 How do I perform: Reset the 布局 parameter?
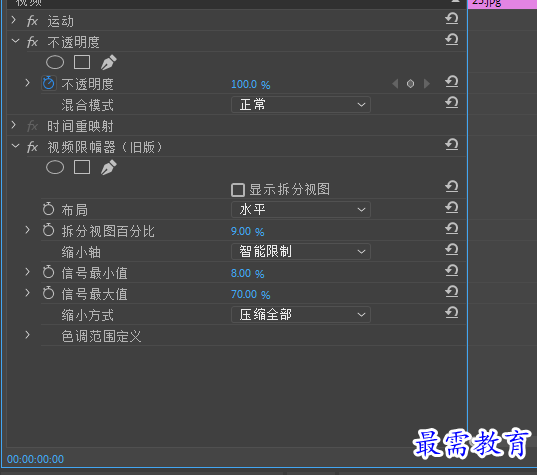click(452, 208)
